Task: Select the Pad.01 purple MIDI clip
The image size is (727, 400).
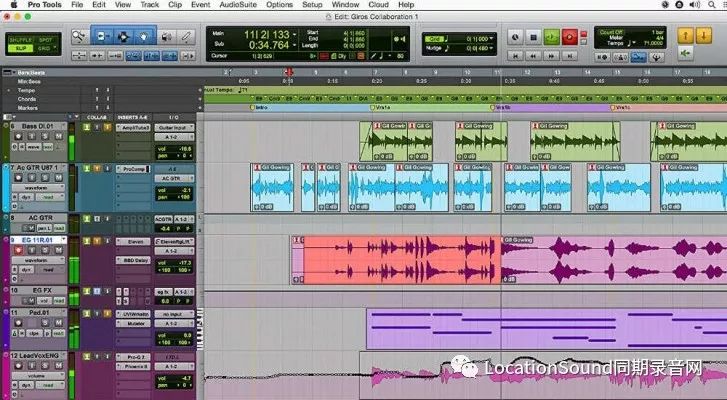Action: click(x=546, y=329)
